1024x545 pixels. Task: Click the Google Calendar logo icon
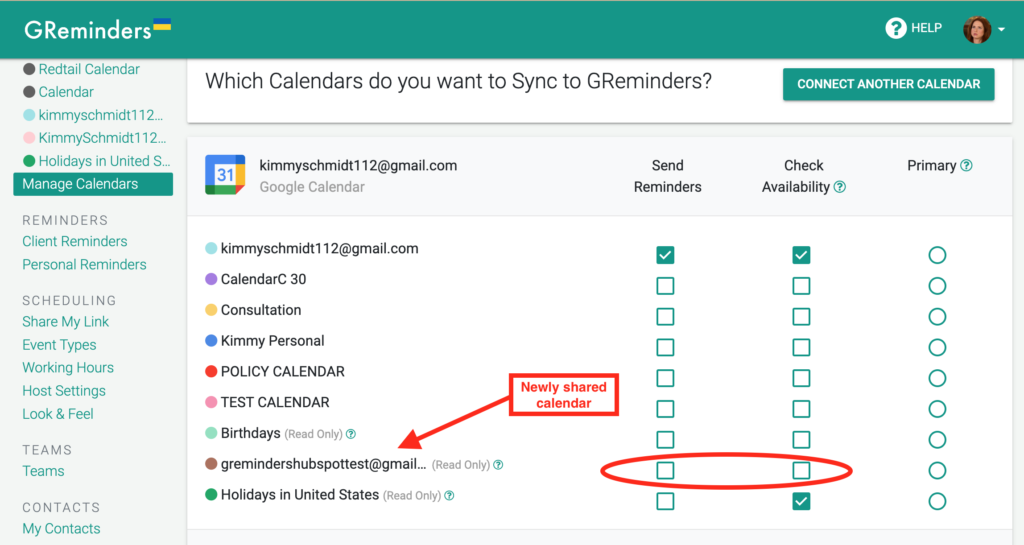click(225, 175)
